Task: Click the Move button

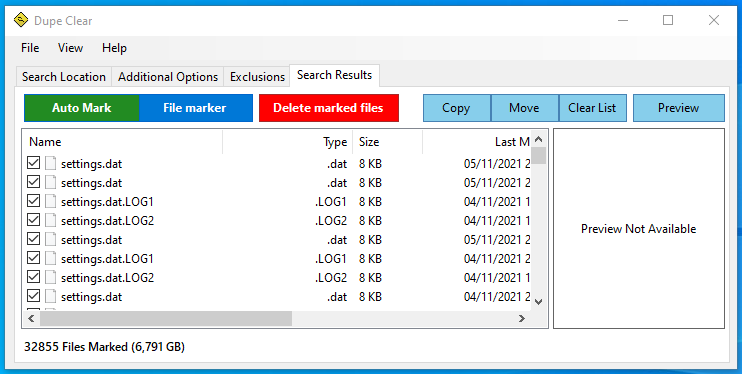Action: (524, 108)
